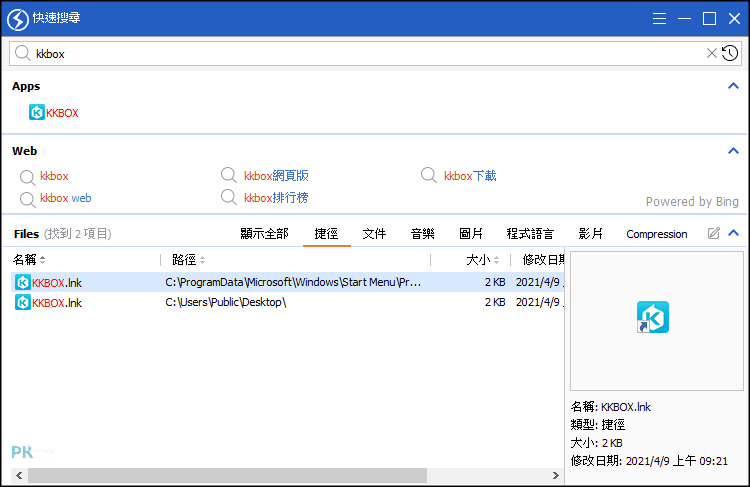
Task: Click the scroll left arrow
Action: coord(19,476)
